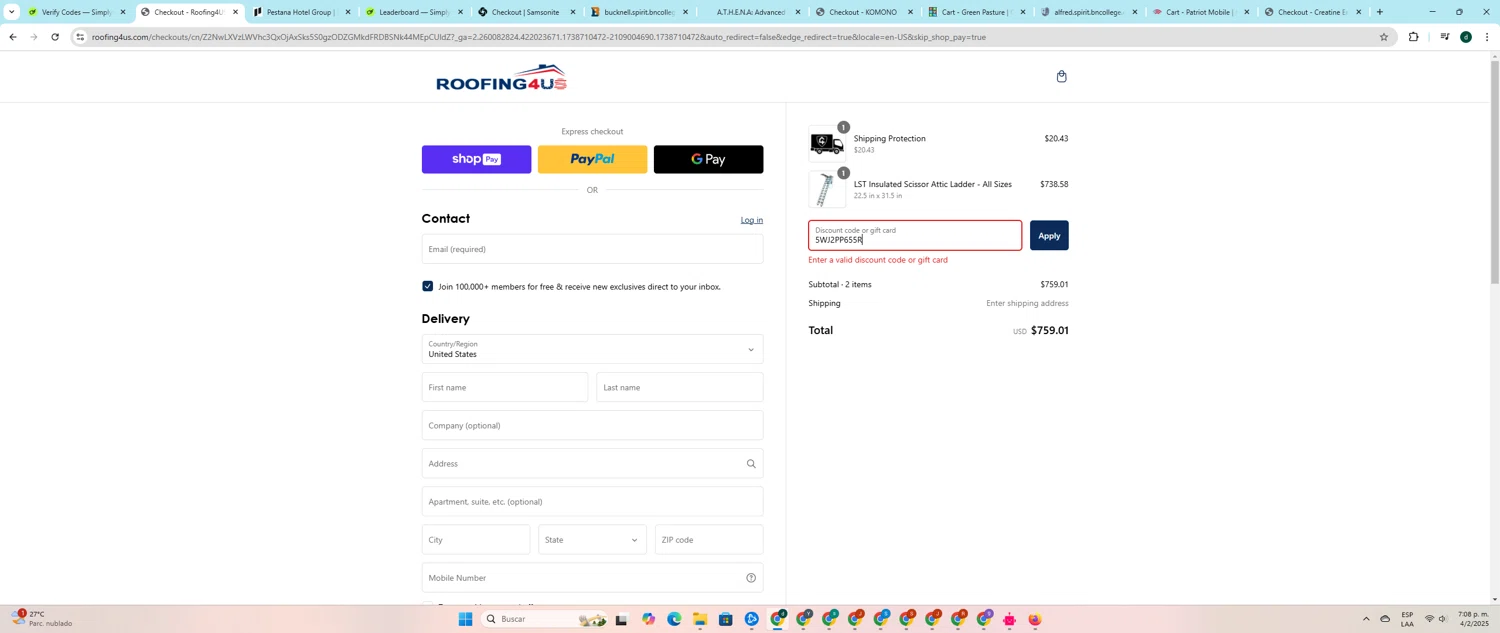Open the media control icon in toolbar
The image size is (1500, 633).
[1444, 37]
